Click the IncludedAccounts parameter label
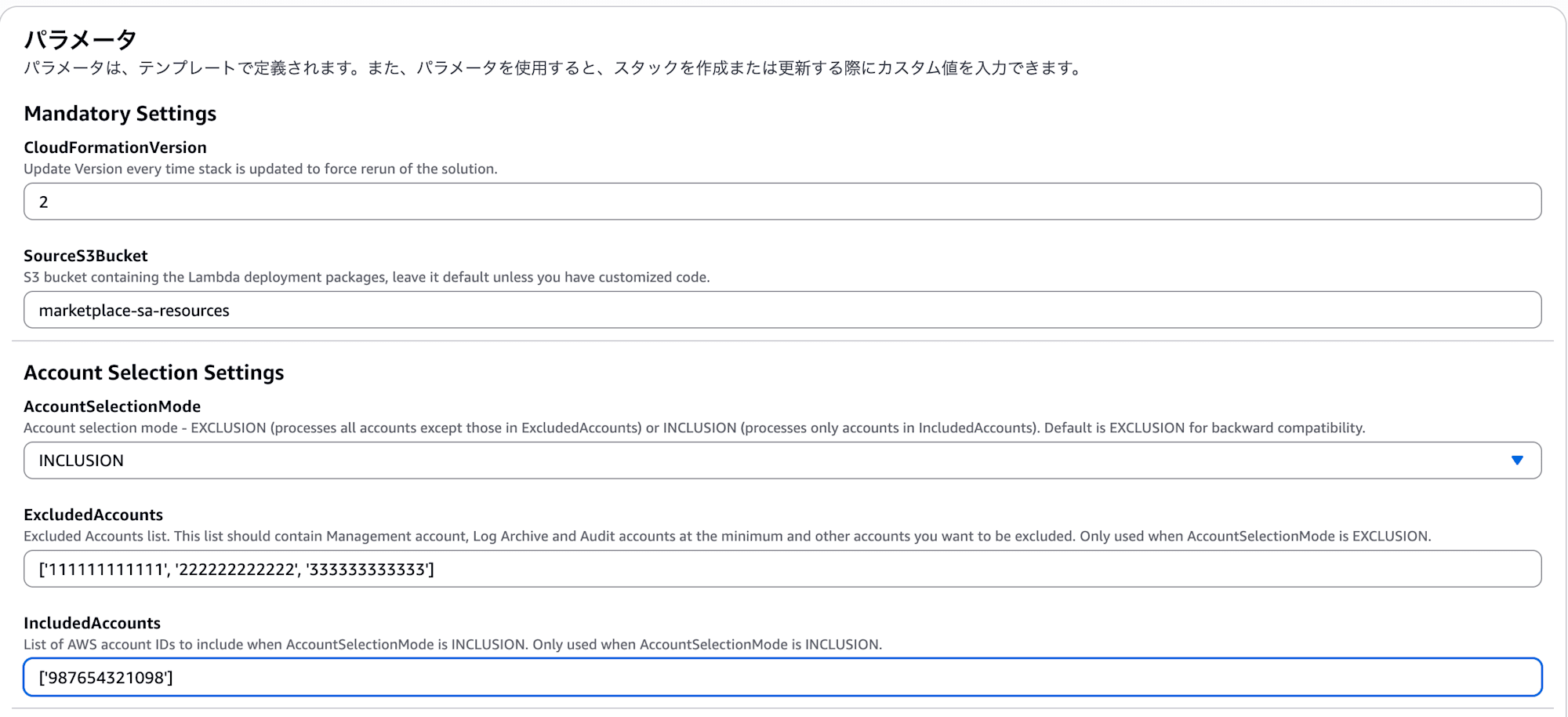1568x717 pixels. (92, 623)
